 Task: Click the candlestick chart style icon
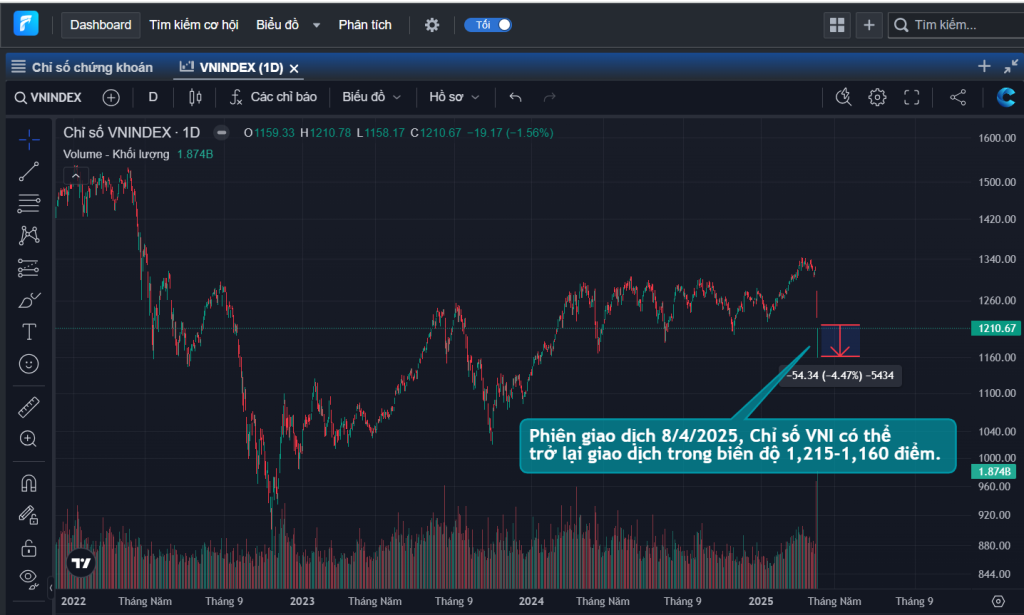tap(195, 97)
